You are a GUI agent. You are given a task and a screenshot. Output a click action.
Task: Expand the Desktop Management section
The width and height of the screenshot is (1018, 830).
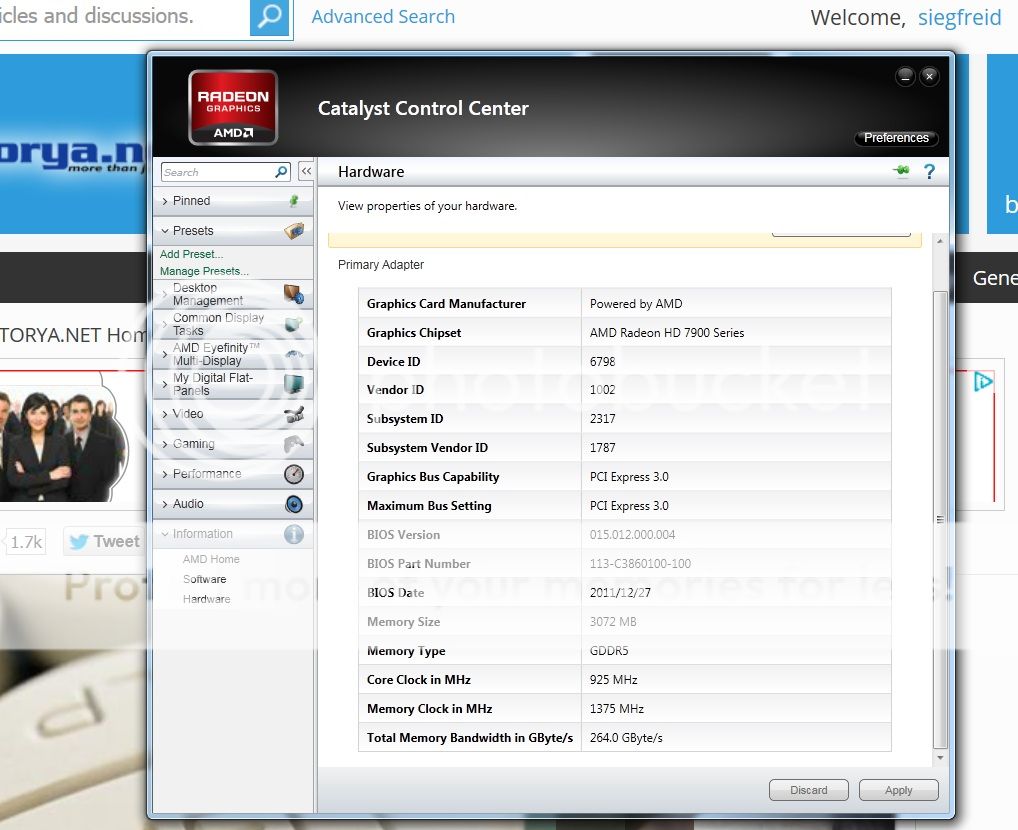(207, 294)
